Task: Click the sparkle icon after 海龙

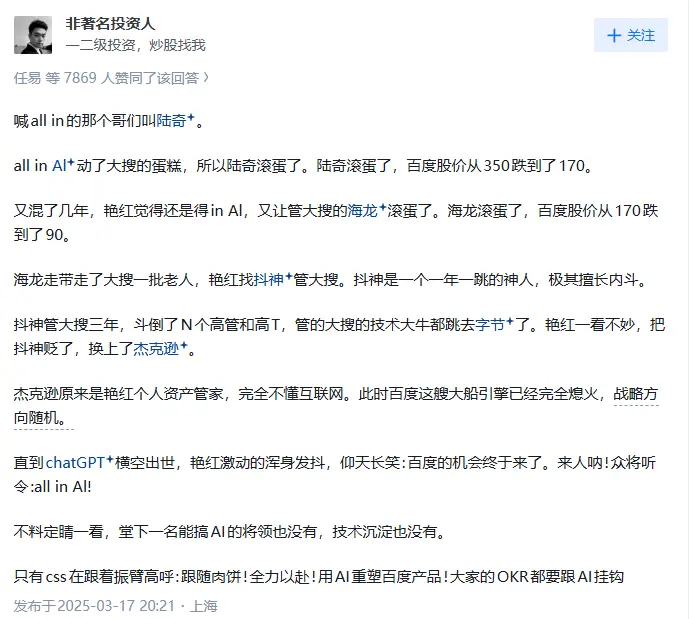Action: click(382, 207)
